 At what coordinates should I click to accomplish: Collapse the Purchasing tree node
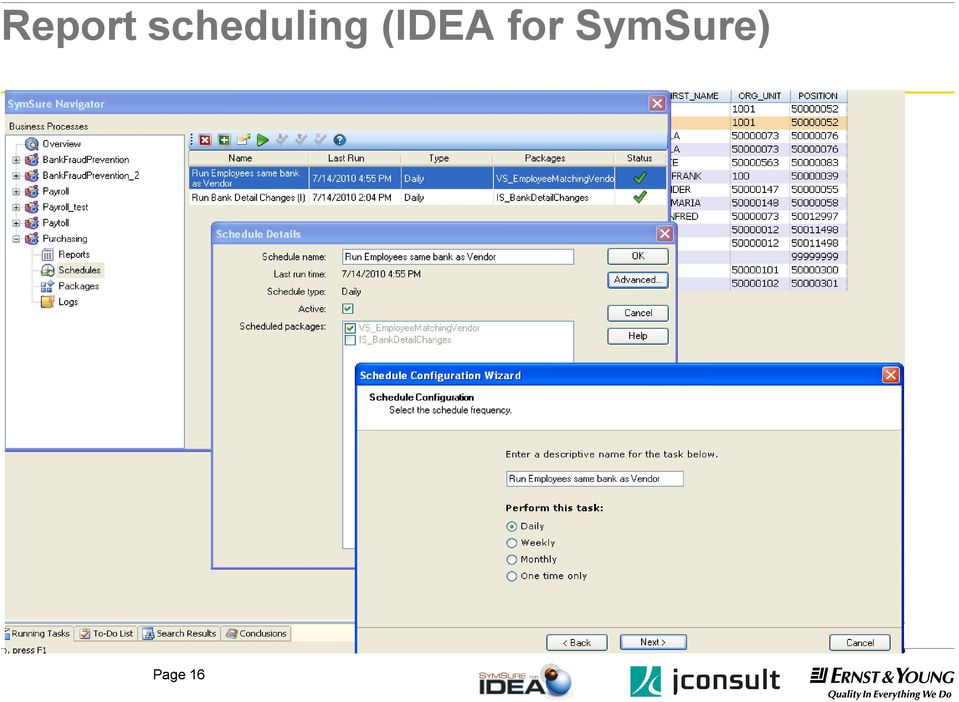[17, 239]
